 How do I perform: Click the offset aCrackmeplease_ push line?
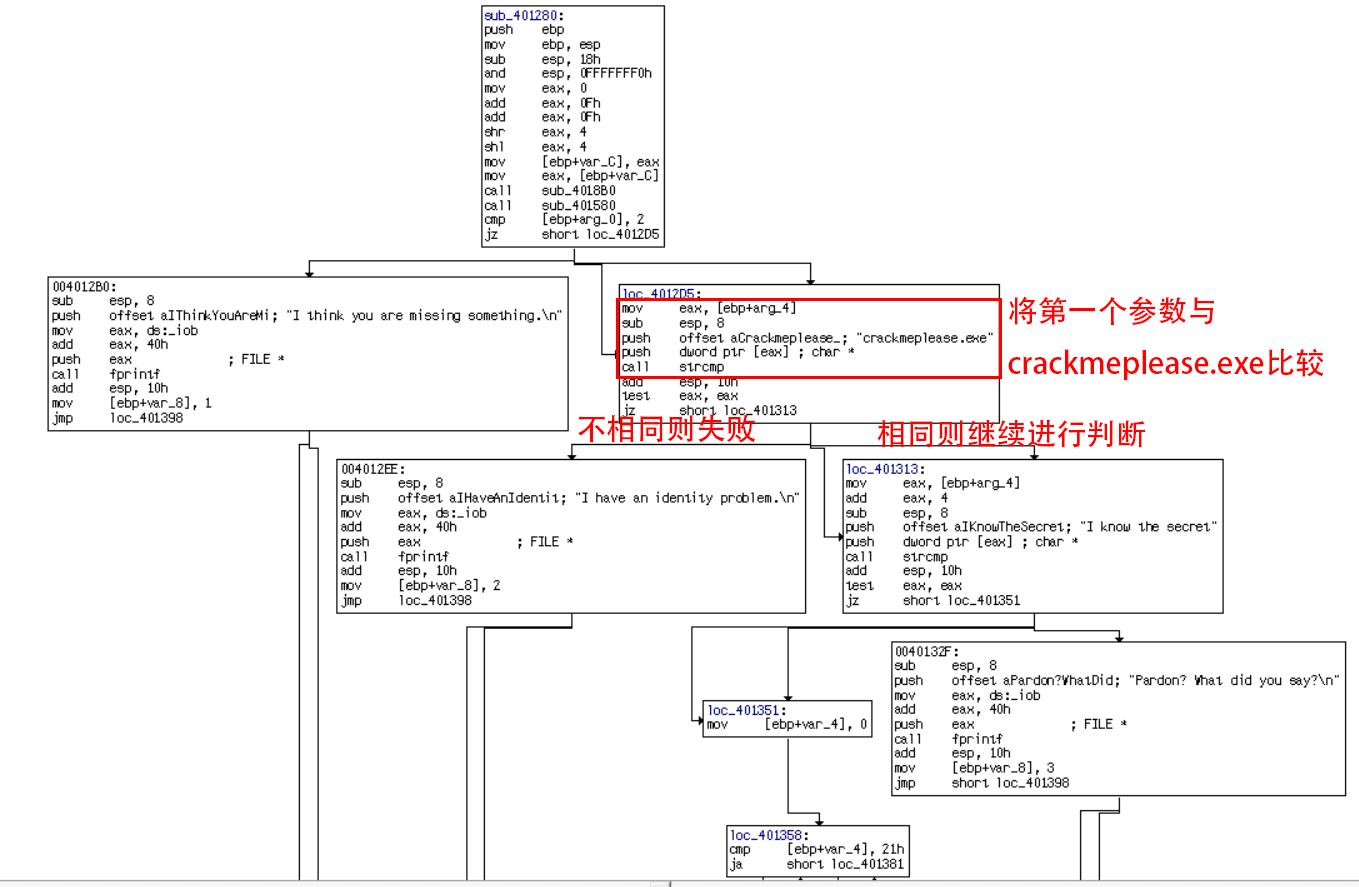[808, 338]
